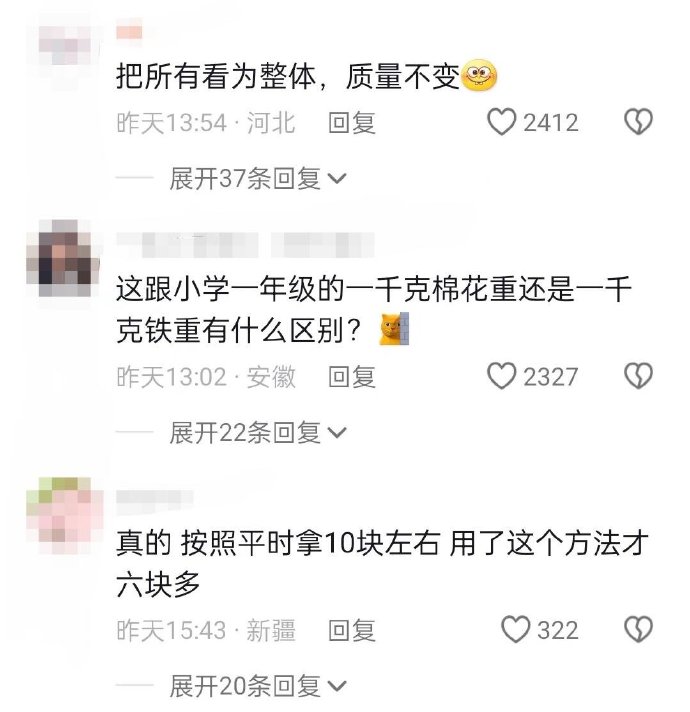Open username above 这跟小学一年级 comment
This screenshot has width=690, height=712.
pyautogui.click(x=245, y=245)
